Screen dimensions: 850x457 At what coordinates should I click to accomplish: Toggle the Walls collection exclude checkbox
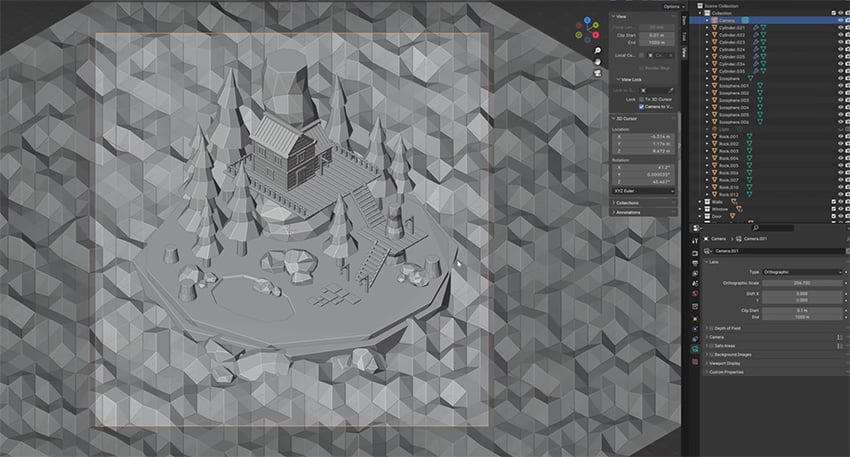coord(834,202)
